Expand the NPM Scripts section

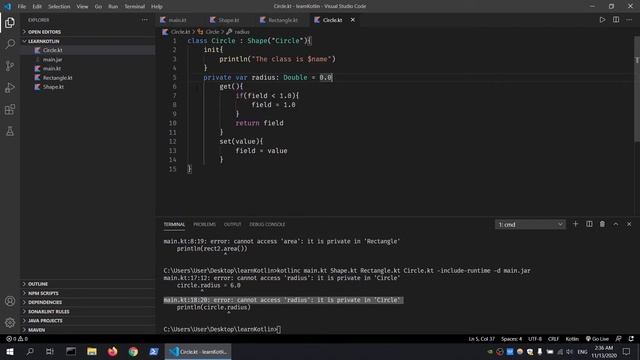pyautogui.click(x=88, y=293)
